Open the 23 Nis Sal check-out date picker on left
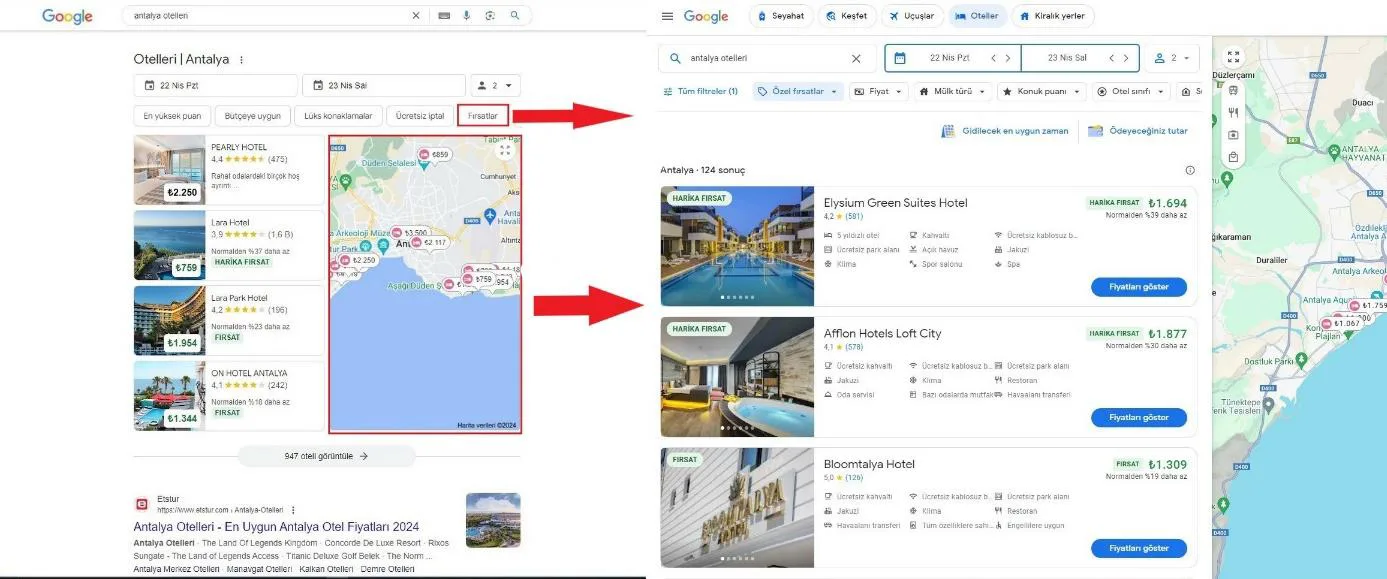Viewport: 1387px width, 579px height. (384, 86)
